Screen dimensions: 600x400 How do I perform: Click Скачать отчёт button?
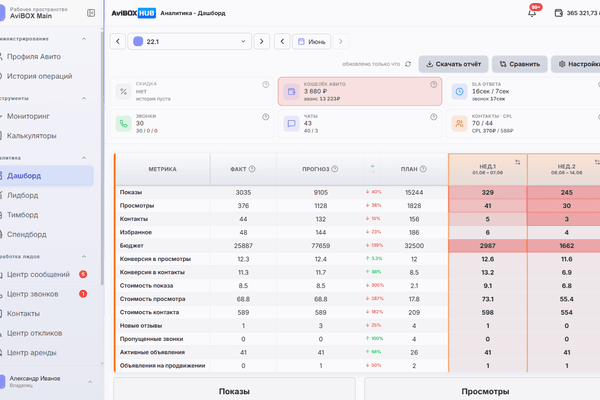coord(453,64)
